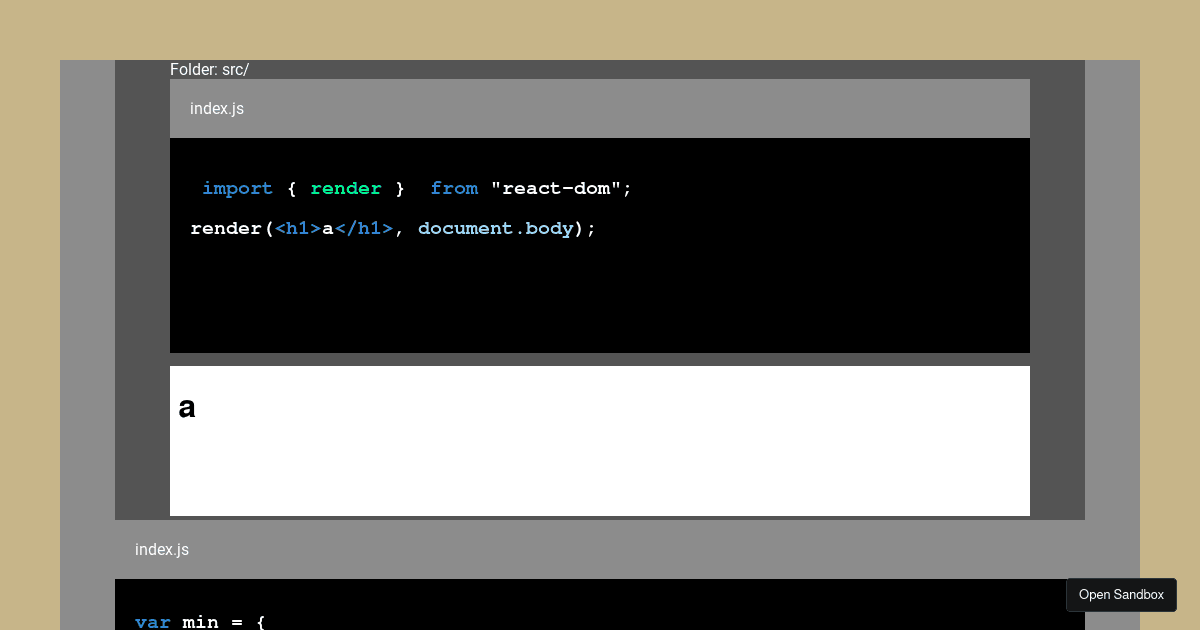Click the Open Sandbox button
The height and width of the screenshot is (630, 1200).
point(1121,595)
